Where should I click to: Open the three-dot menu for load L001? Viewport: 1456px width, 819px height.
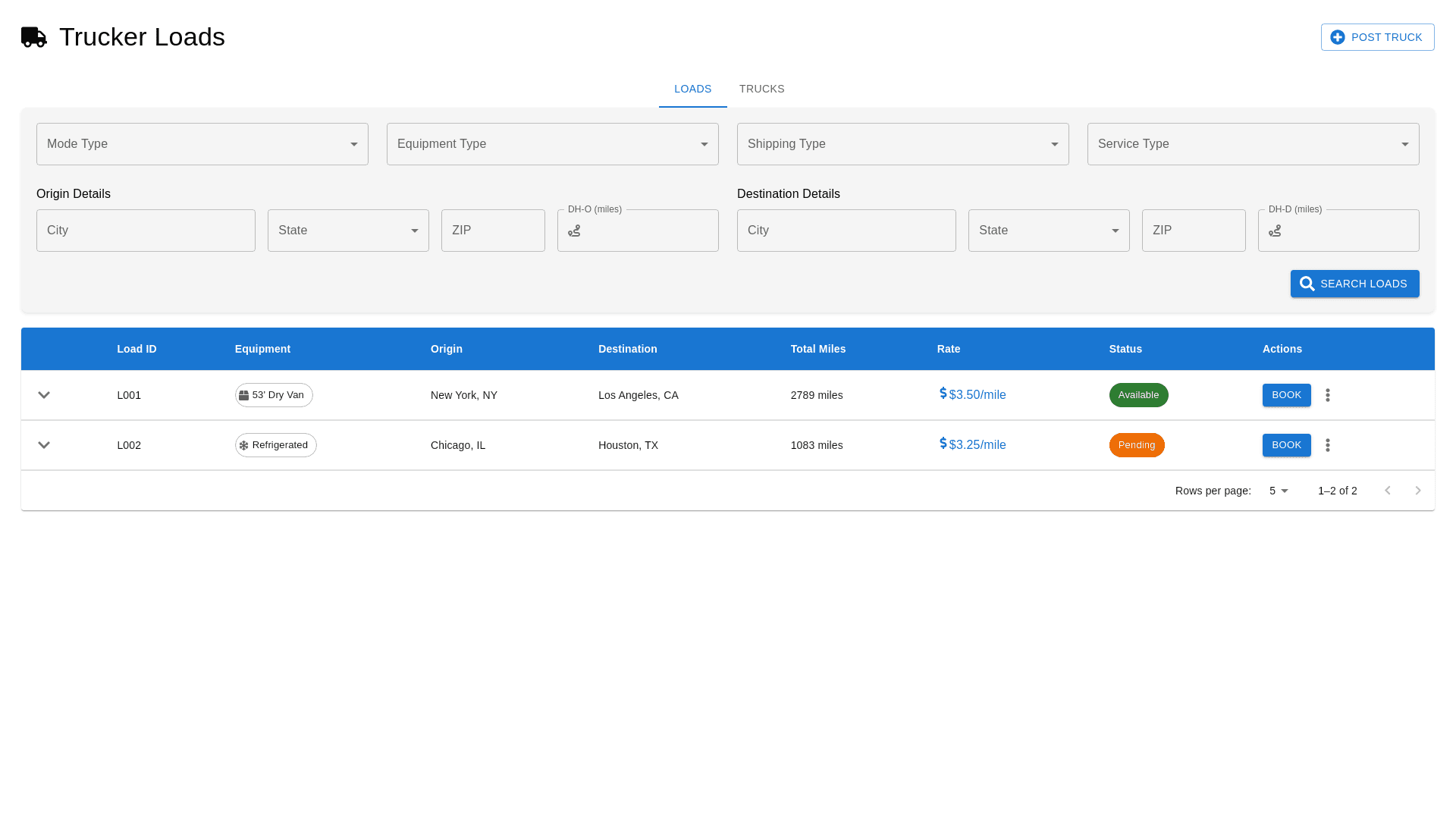(x=1327, y=395)
